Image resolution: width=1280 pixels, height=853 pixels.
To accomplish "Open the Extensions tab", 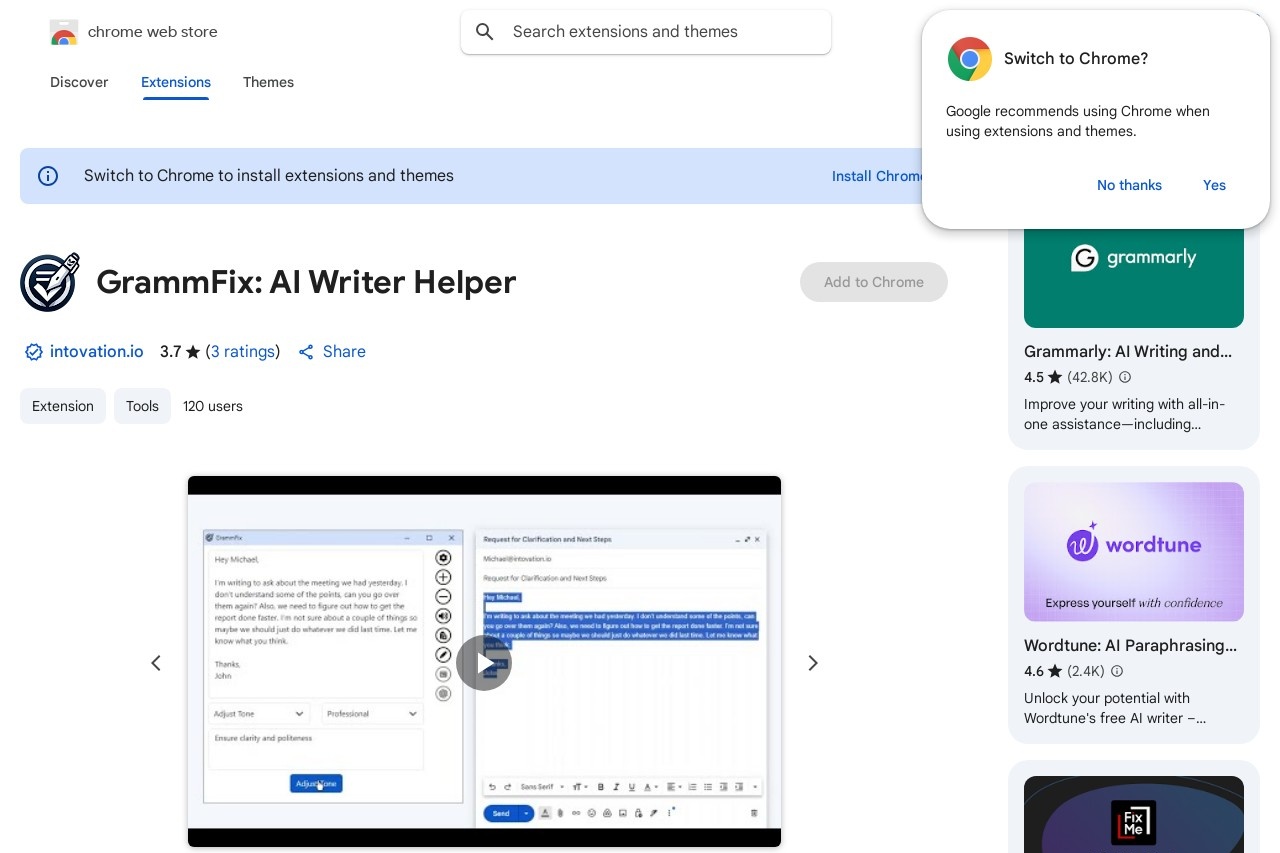I will pyautogui.click(x=176, y=82).
